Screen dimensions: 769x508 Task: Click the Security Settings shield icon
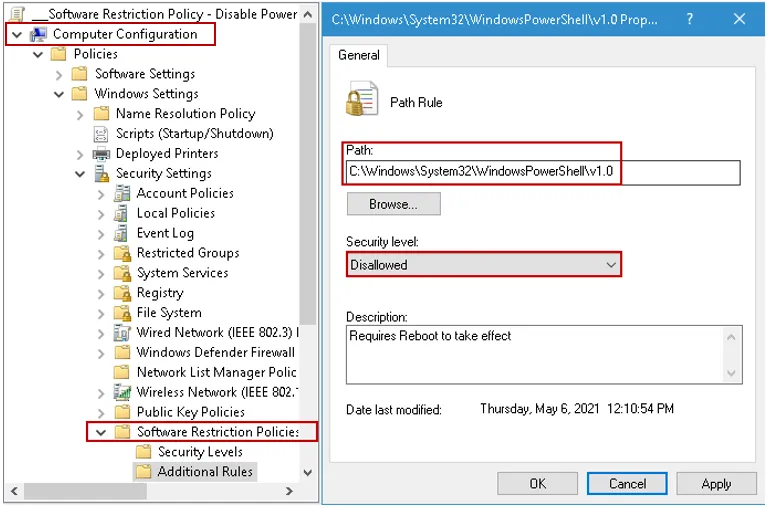100,174
